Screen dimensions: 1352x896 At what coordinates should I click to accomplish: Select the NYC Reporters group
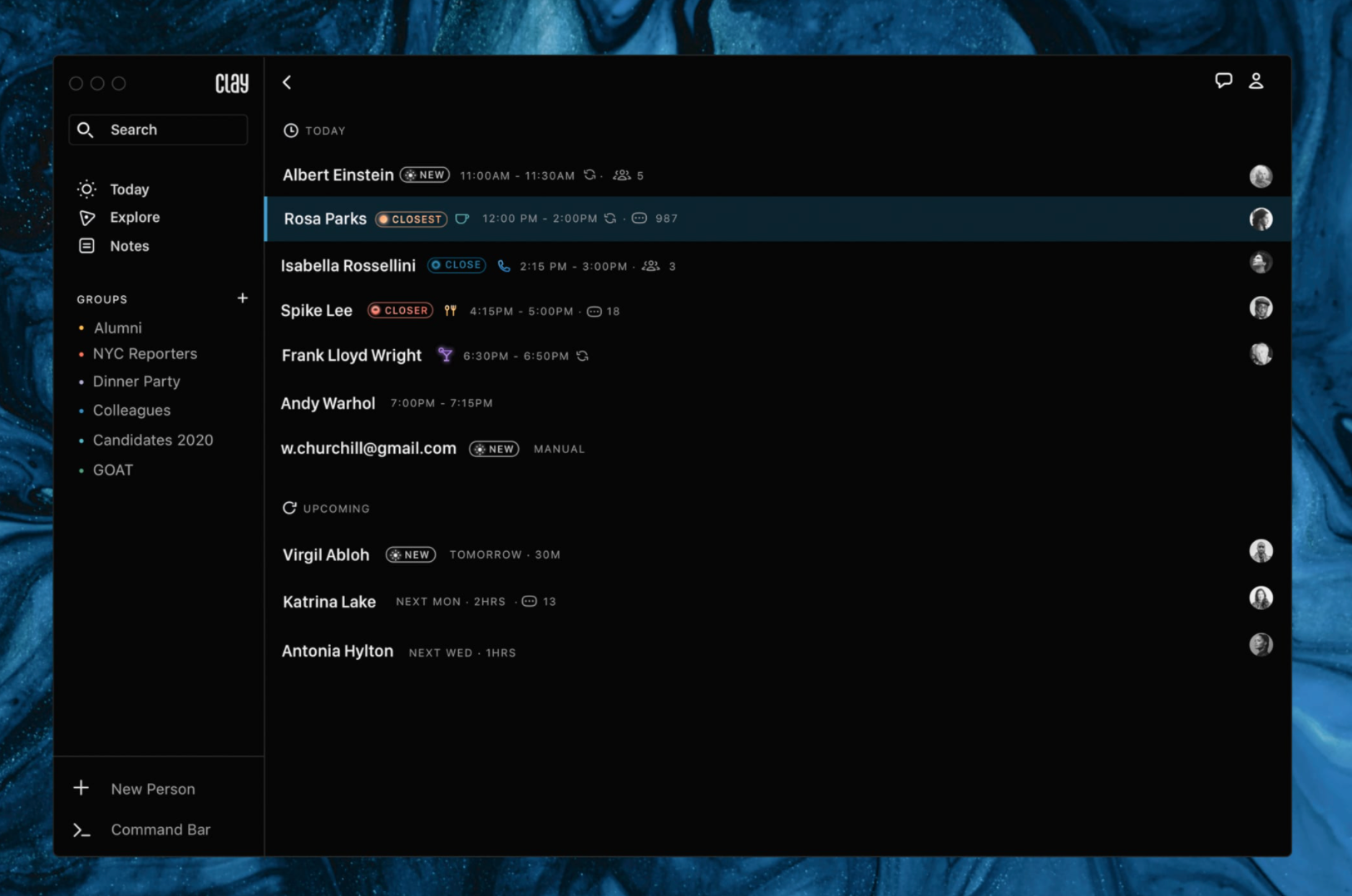[x=145, y=354]
